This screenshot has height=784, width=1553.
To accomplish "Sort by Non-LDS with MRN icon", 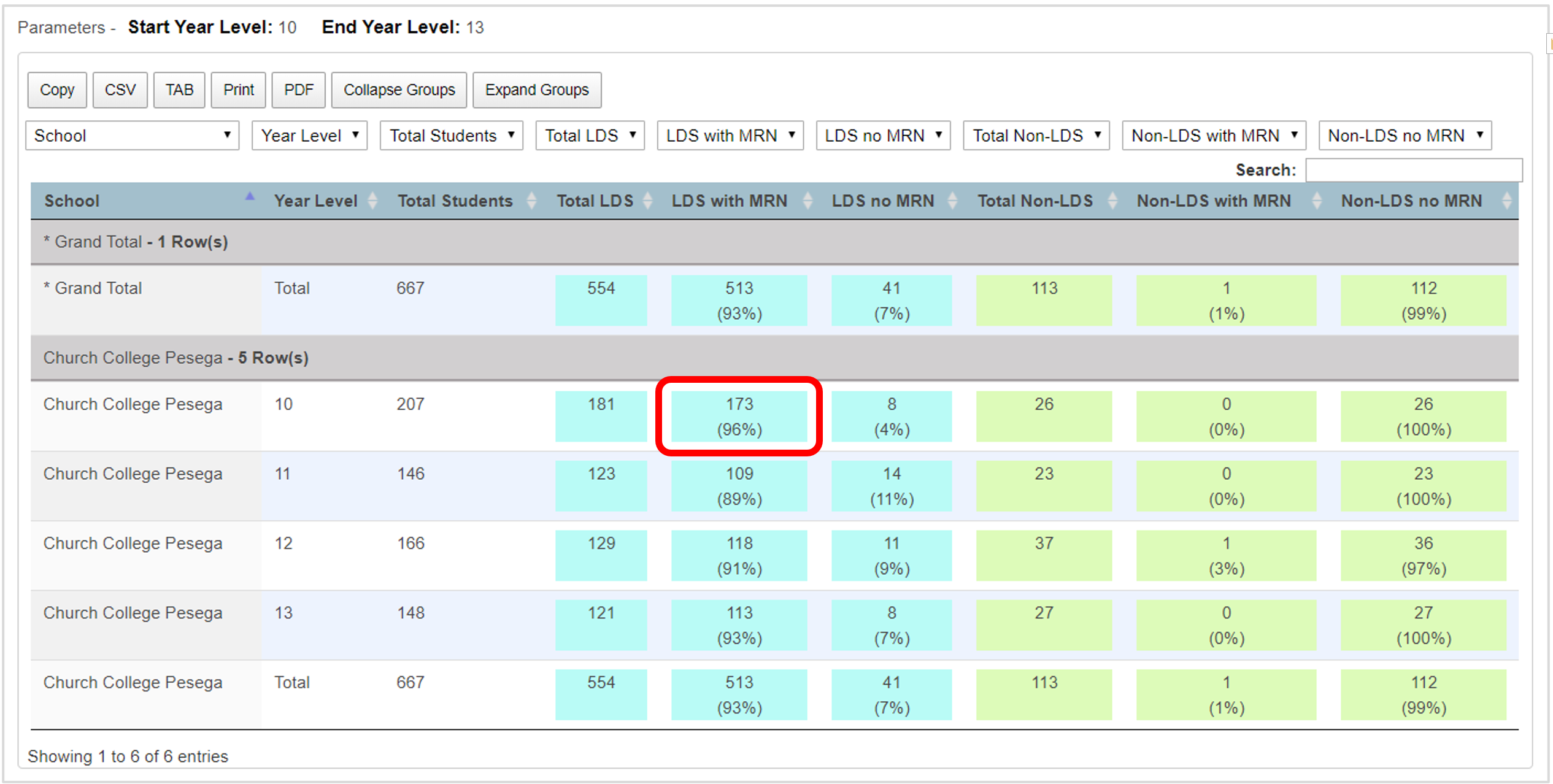I will click(1316, 201).
